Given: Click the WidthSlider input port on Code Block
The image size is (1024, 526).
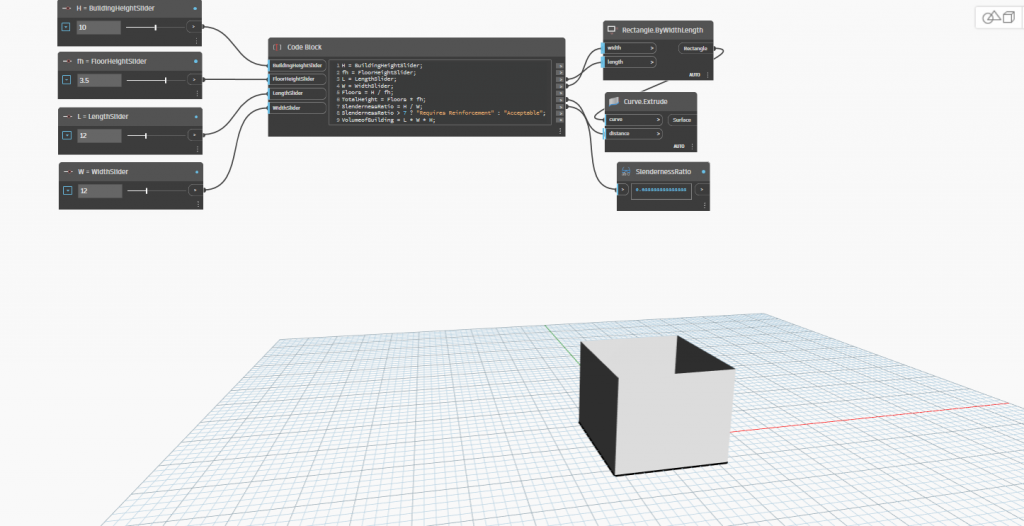Looking at the screenshot, I should [297, 108].
